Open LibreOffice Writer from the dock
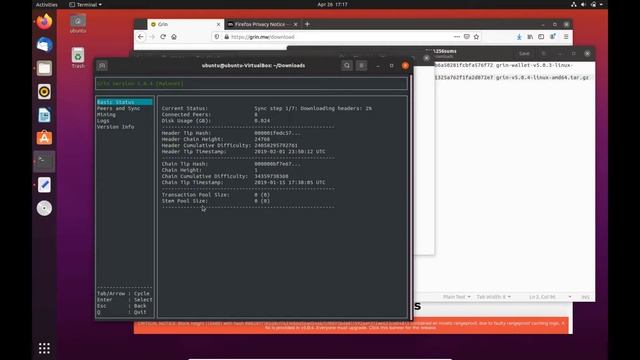 (x=44, y=115)
